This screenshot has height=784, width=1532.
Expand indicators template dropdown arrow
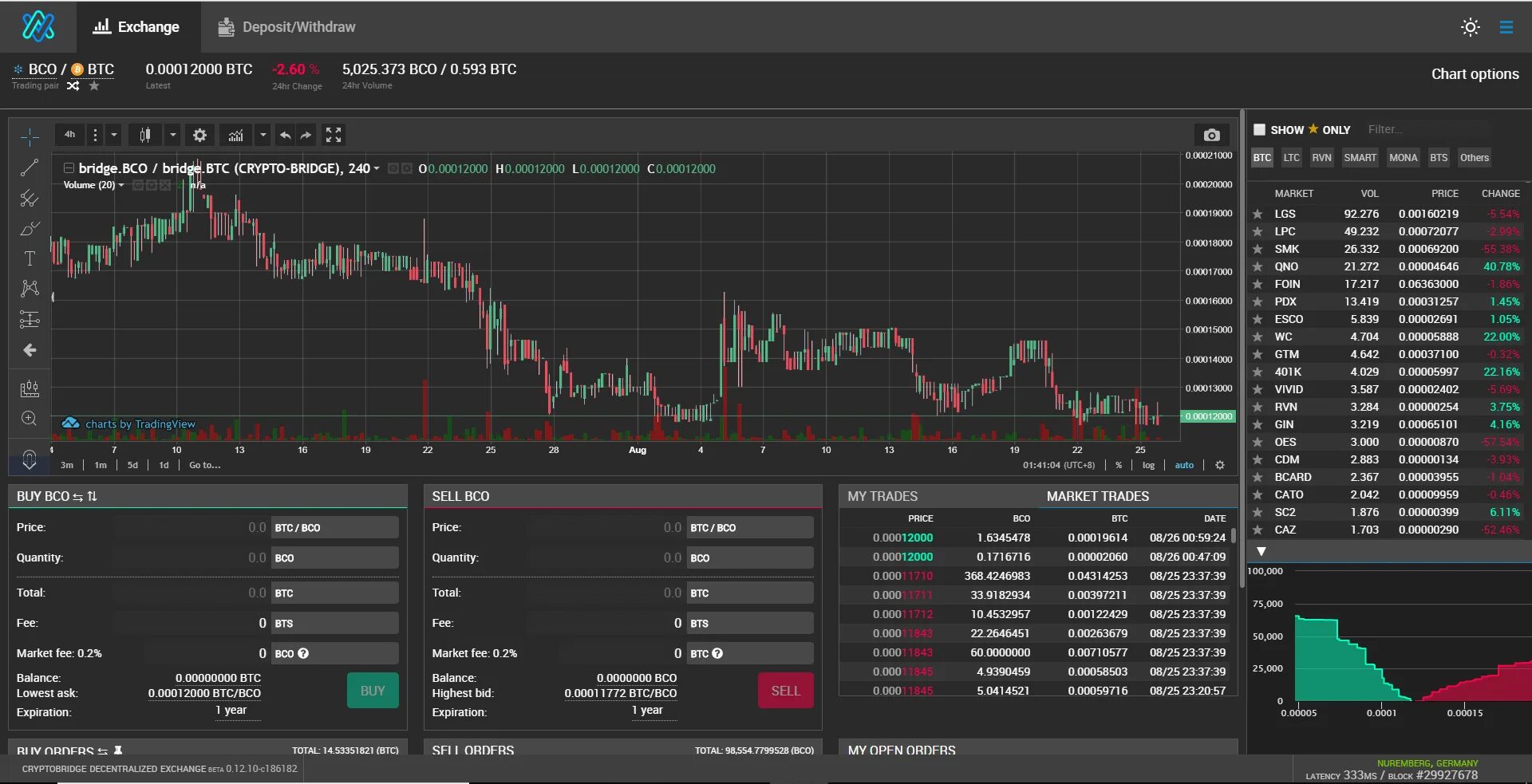point(263,135)
